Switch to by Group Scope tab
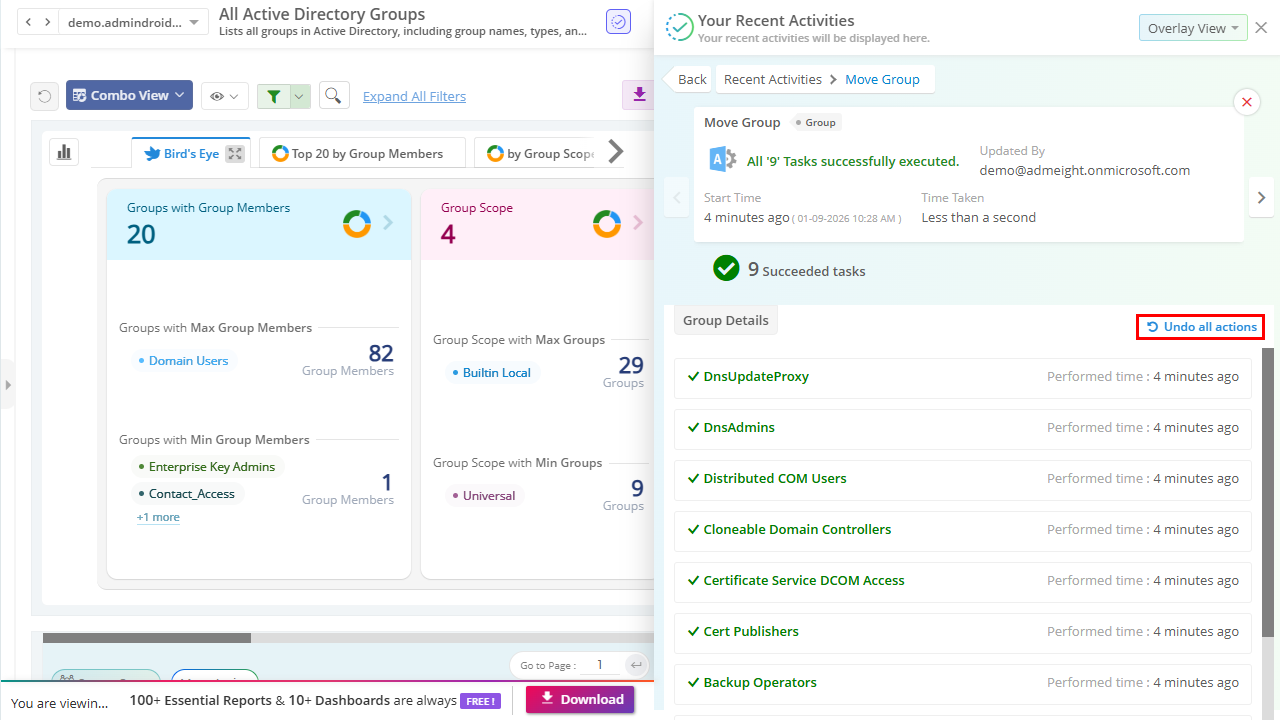1280x720 pixels. 538,153
